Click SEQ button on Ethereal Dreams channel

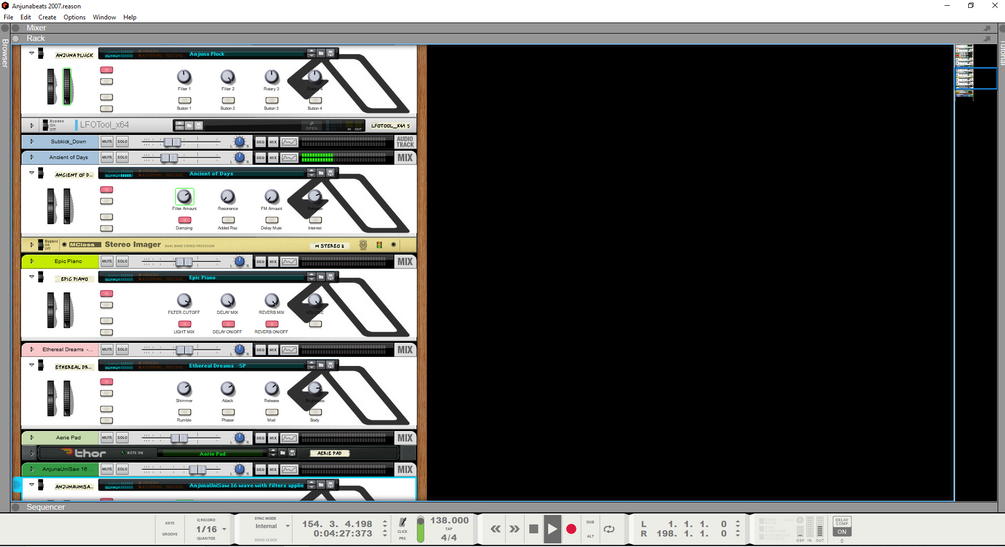coord(260,349)
